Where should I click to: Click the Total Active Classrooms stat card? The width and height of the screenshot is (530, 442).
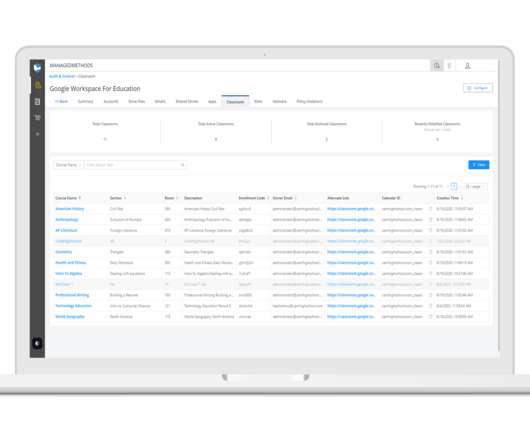point(216,131)
